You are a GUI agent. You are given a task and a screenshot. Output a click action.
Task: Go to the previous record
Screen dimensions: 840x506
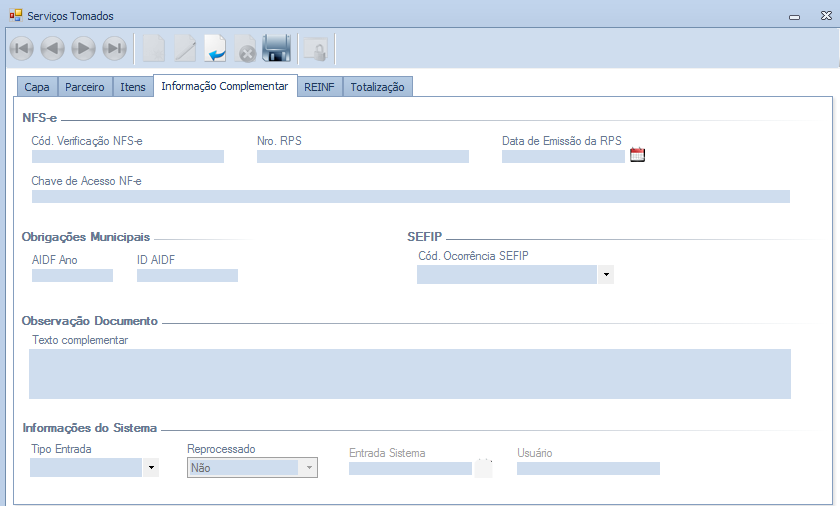(53, 48)
